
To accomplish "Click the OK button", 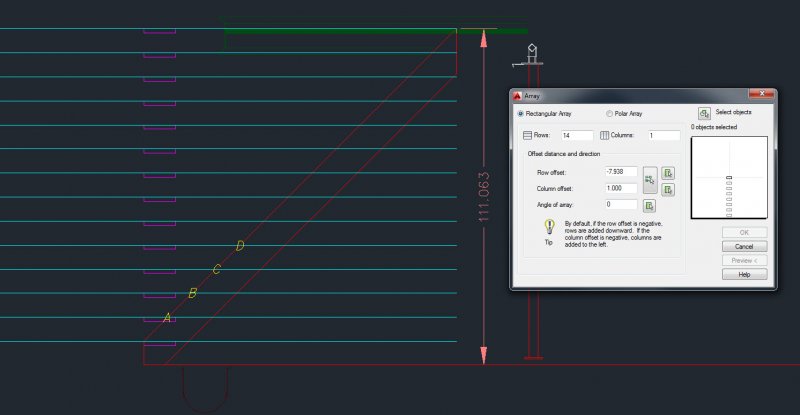I will coord(744,232).
